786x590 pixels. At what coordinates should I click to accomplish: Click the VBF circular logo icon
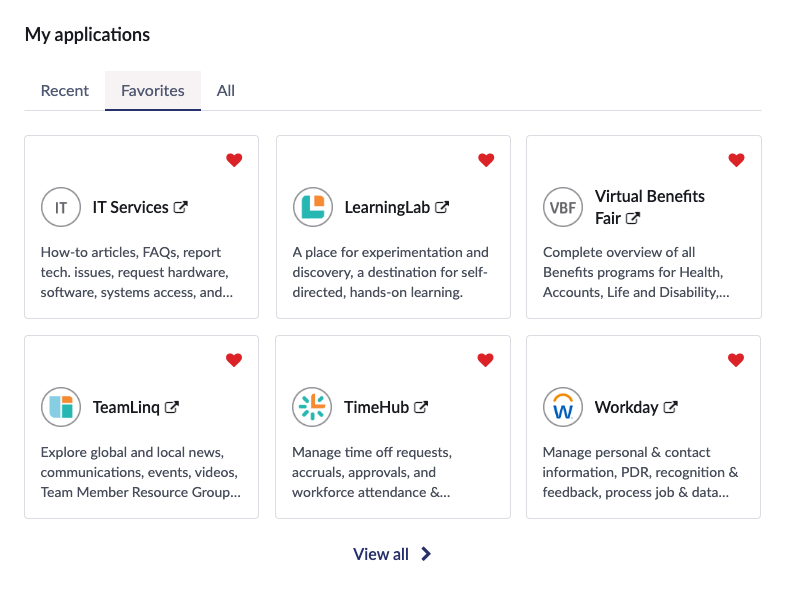coord(563,207)
